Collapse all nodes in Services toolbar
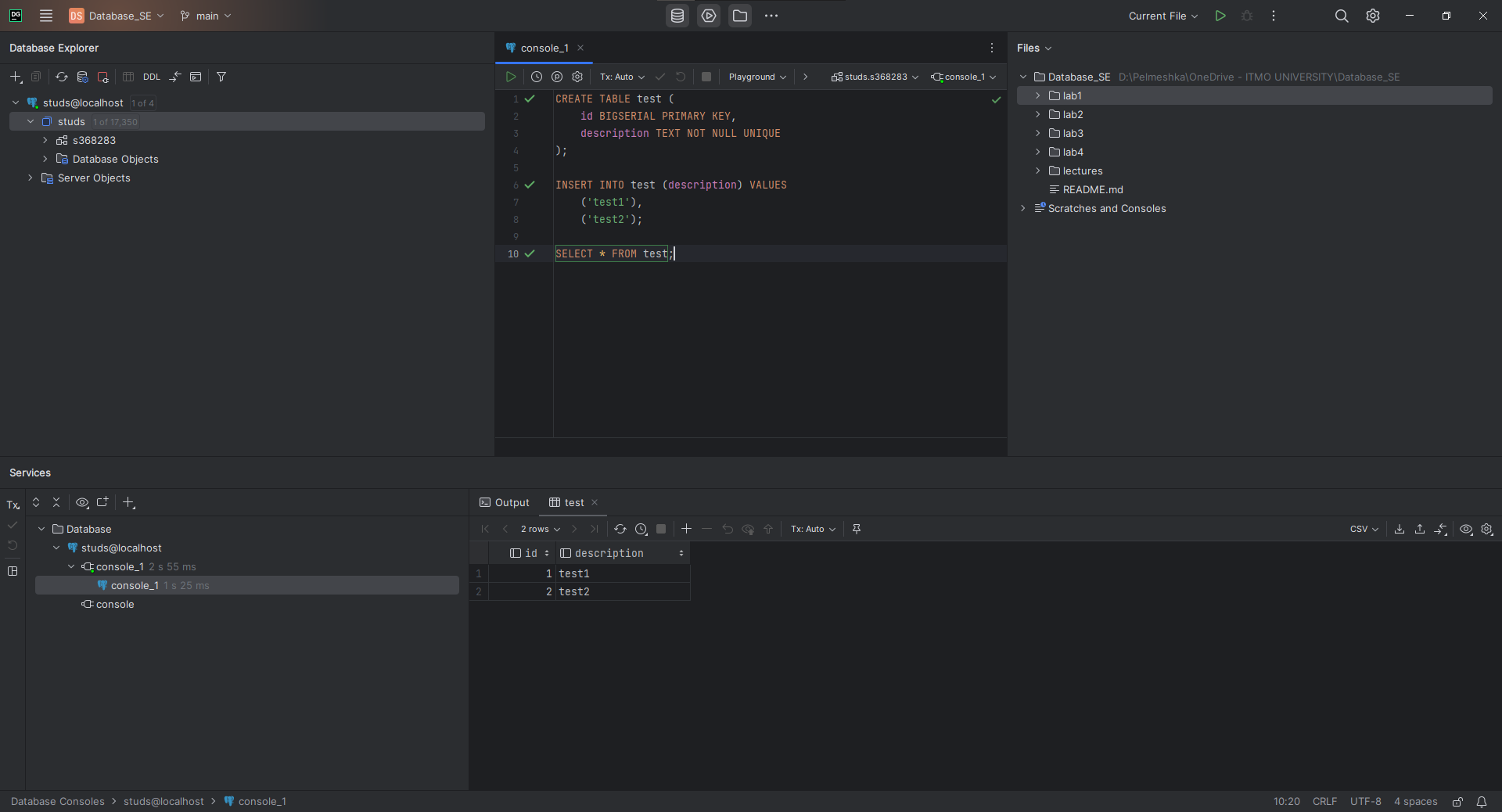 click(x=56, y=502)
